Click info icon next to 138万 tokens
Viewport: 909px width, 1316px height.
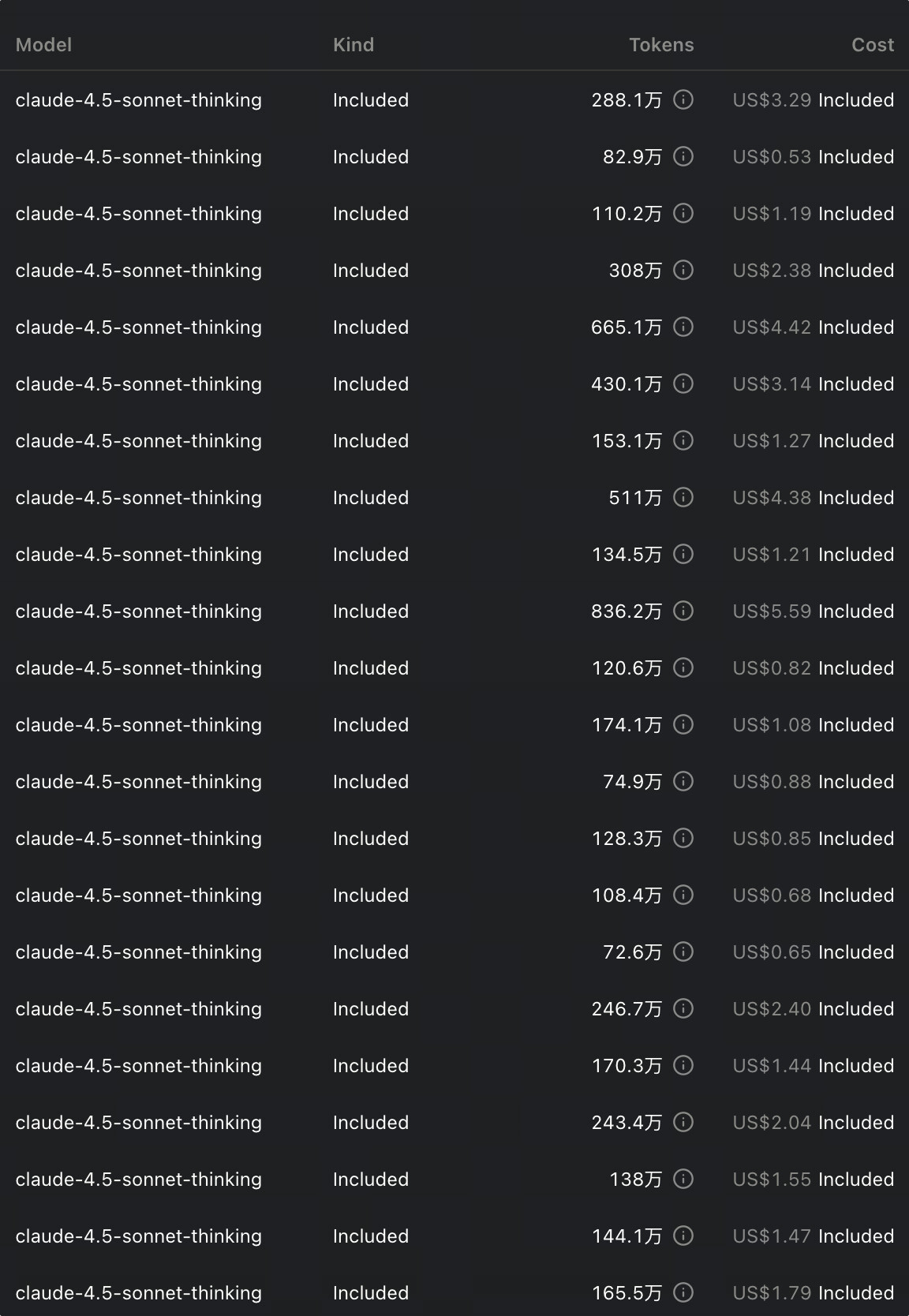click(x=683, y=1179)
